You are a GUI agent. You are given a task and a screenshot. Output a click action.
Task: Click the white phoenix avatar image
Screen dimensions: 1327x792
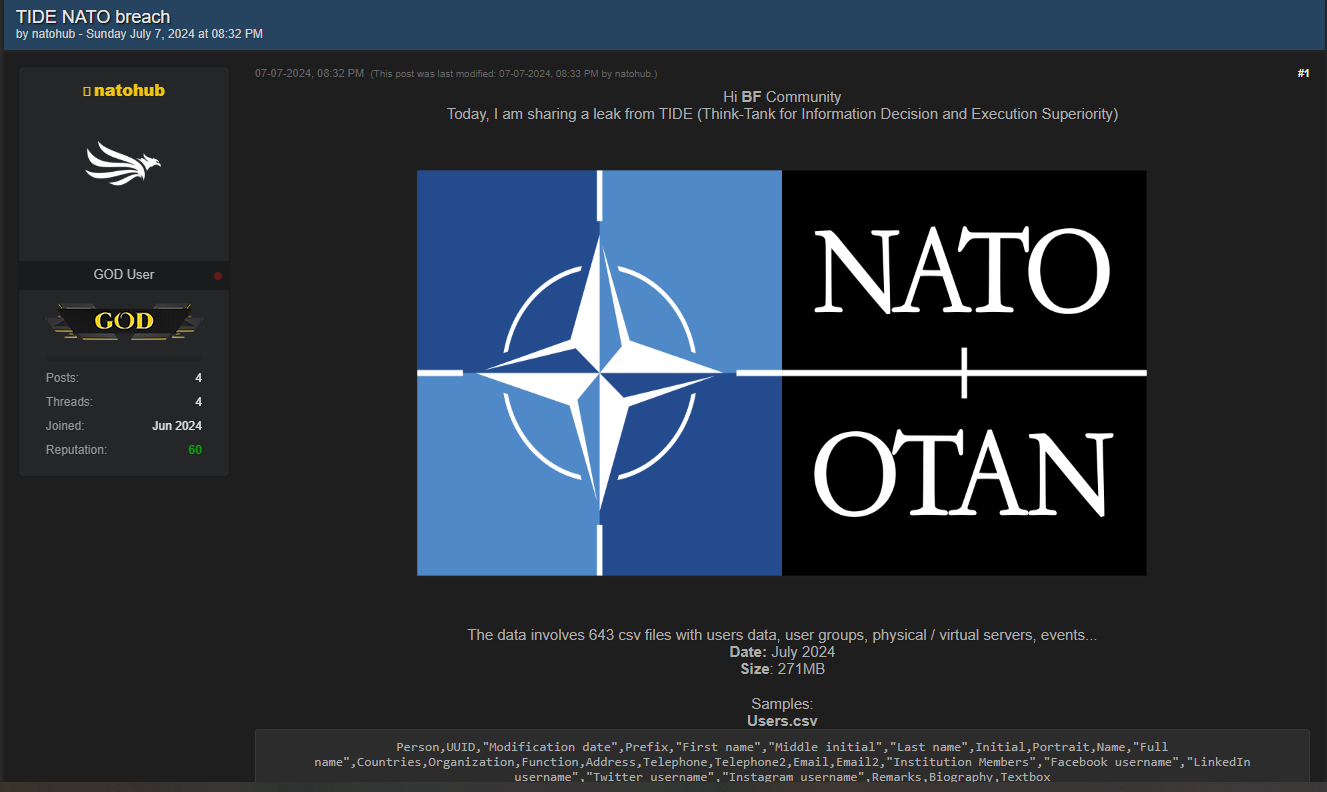(123, 163)
